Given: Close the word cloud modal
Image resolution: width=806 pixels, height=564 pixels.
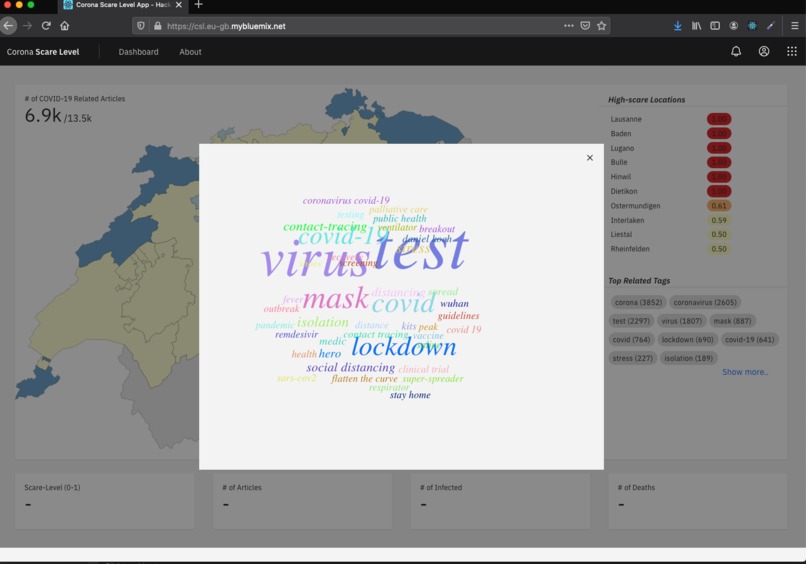Looking at the screenshot, I should coord(590,158).
